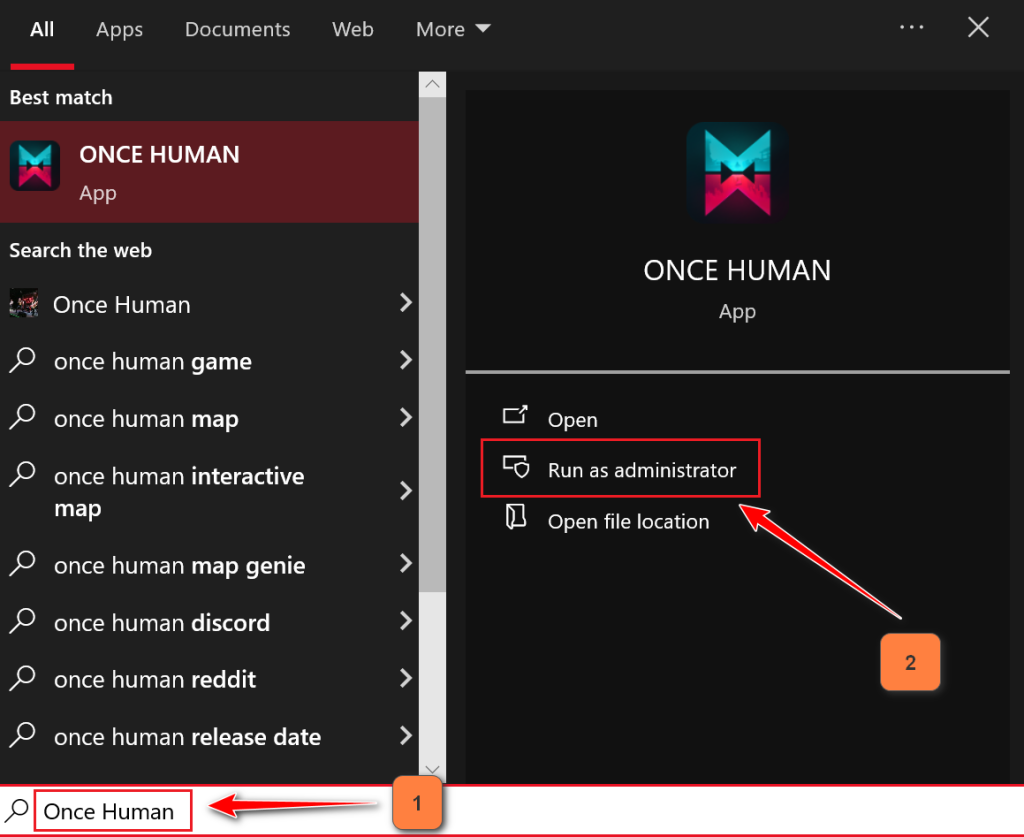Expand the once human game suggestion chevron
Screen dimensions: 1024x837
tap(406, 360)
